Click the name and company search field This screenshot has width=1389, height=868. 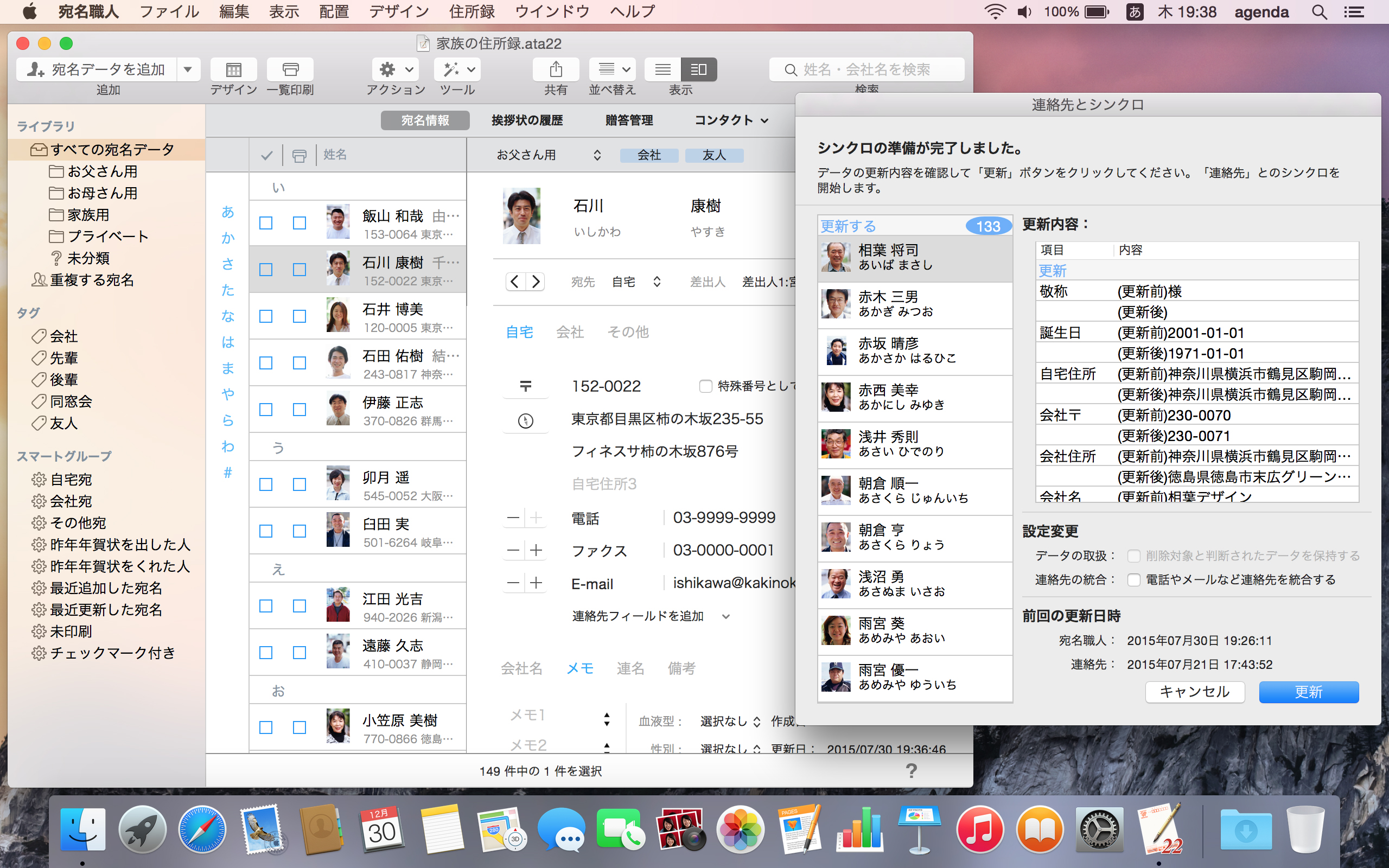click(x=866, y=70)
